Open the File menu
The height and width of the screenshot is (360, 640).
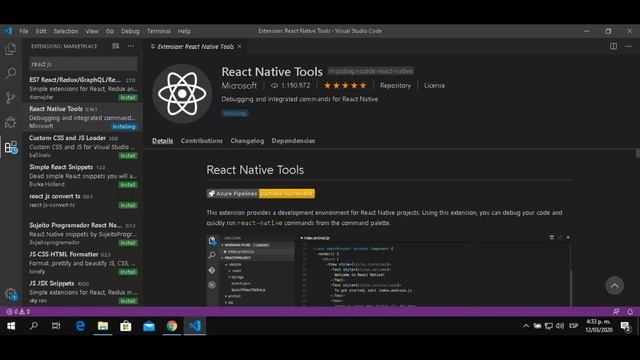click(x=24, y=31)
